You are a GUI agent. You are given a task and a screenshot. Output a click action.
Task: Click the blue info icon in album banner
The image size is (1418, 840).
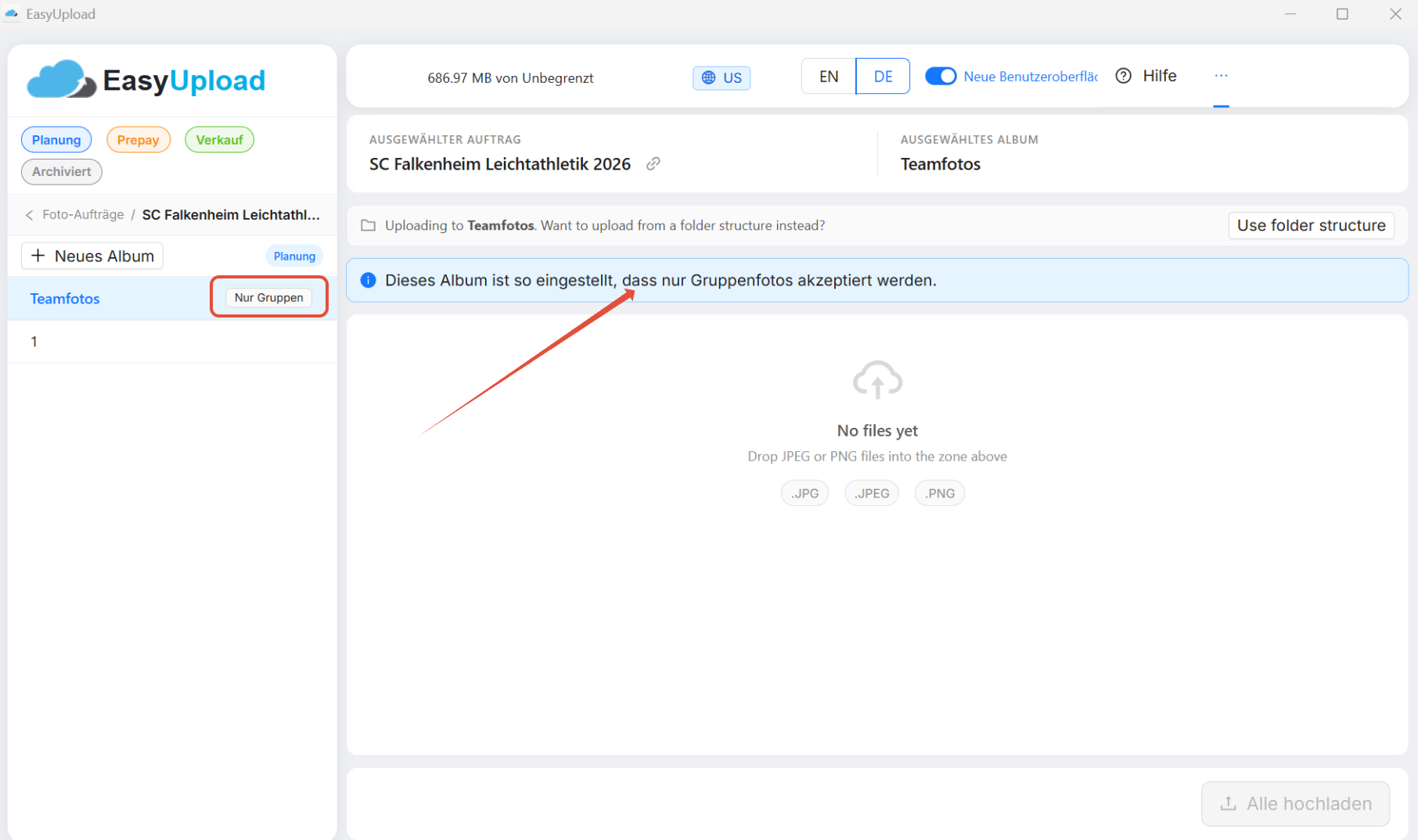(x=368, y=280)
